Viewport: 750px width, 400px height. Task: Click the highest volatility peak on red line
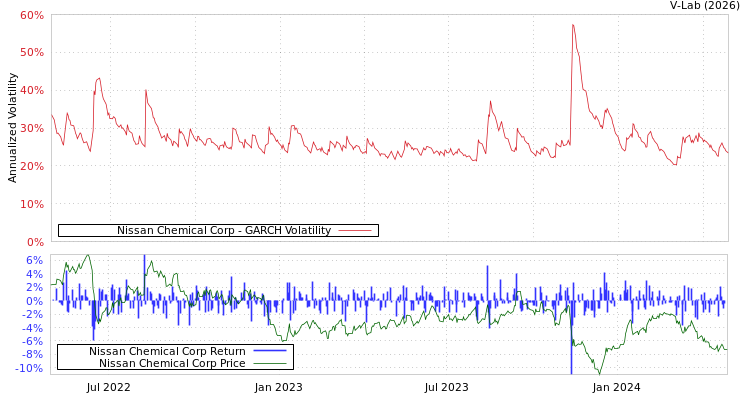(x=572, y=24)
